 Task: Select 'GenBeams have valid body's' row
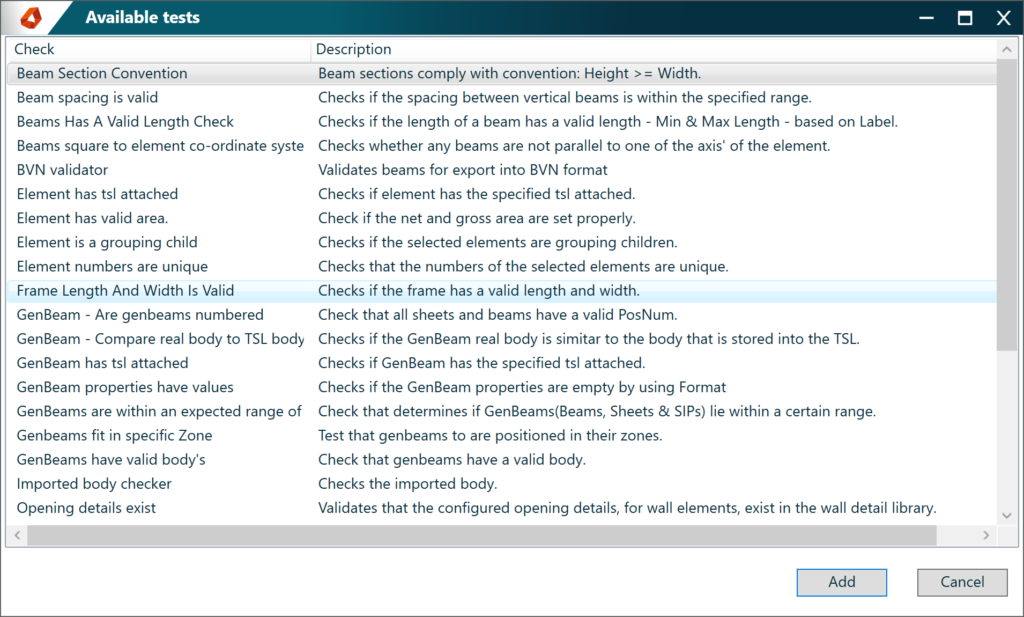click(x=502, y=460)
